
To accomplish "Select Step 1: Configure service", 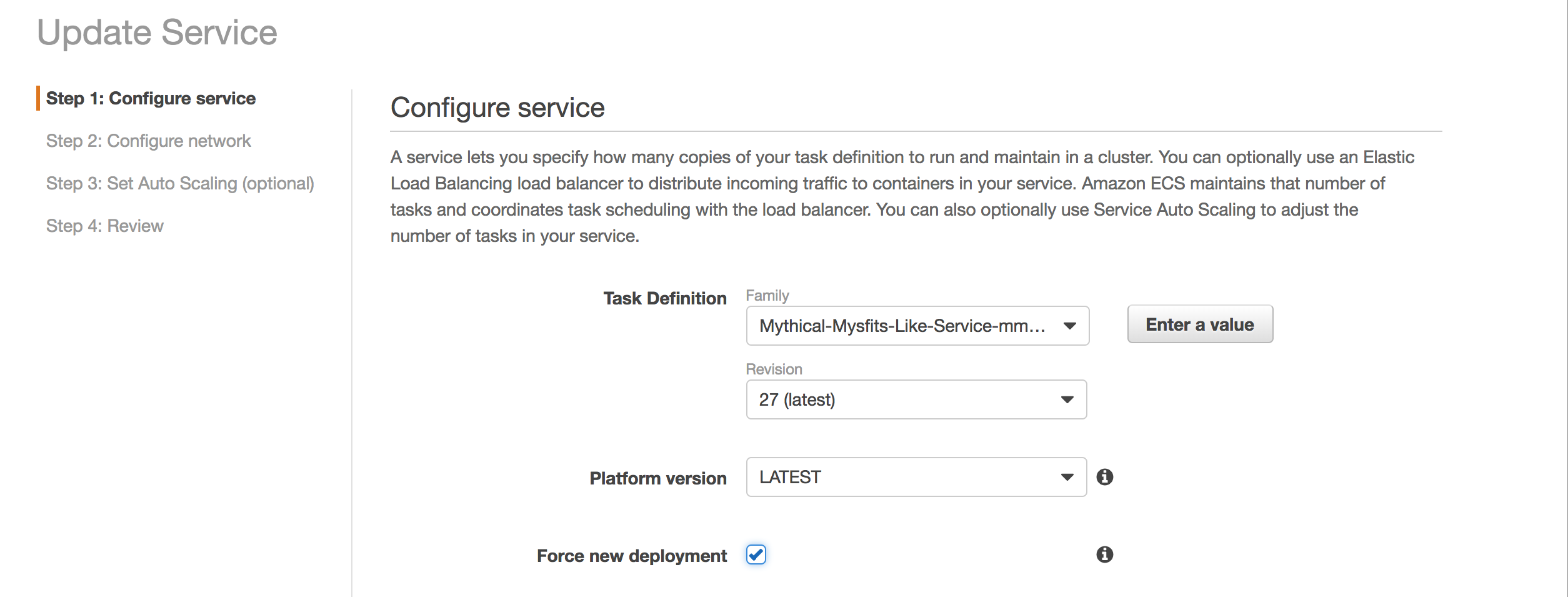I will [151, 99].
